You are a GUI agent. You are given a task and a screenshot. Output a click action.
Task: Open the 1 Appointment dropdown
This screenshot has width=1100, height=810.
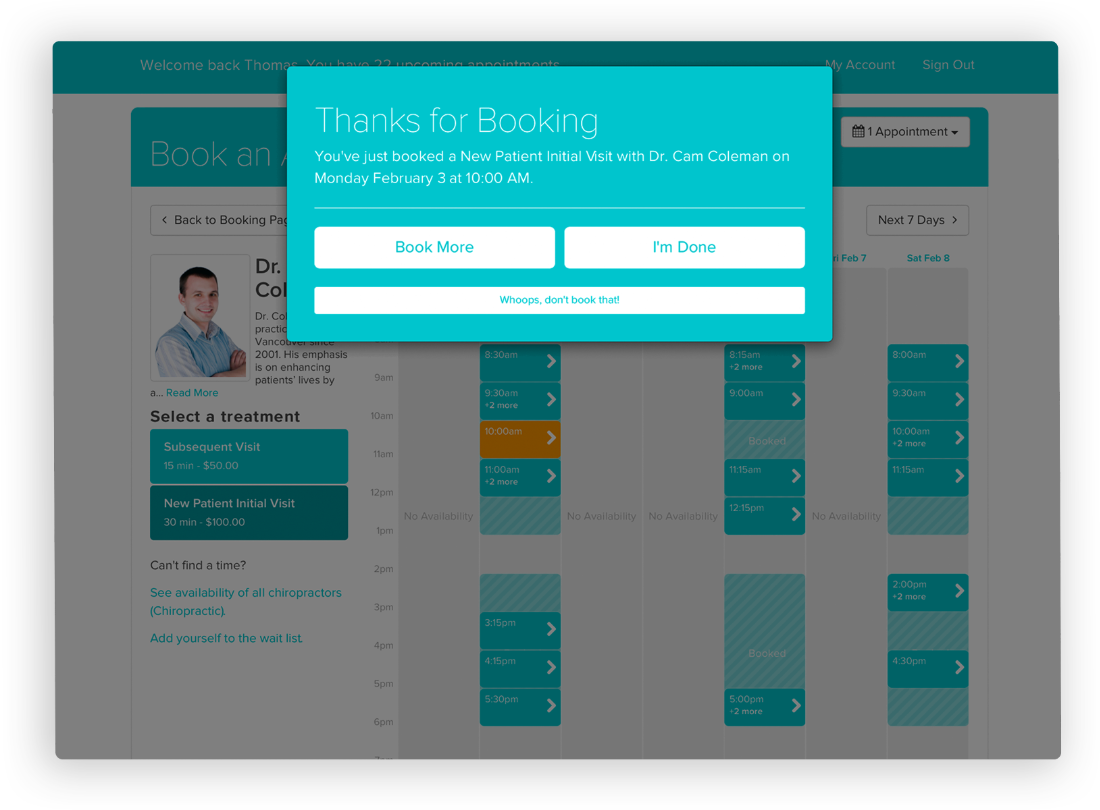tap(905, 132)
